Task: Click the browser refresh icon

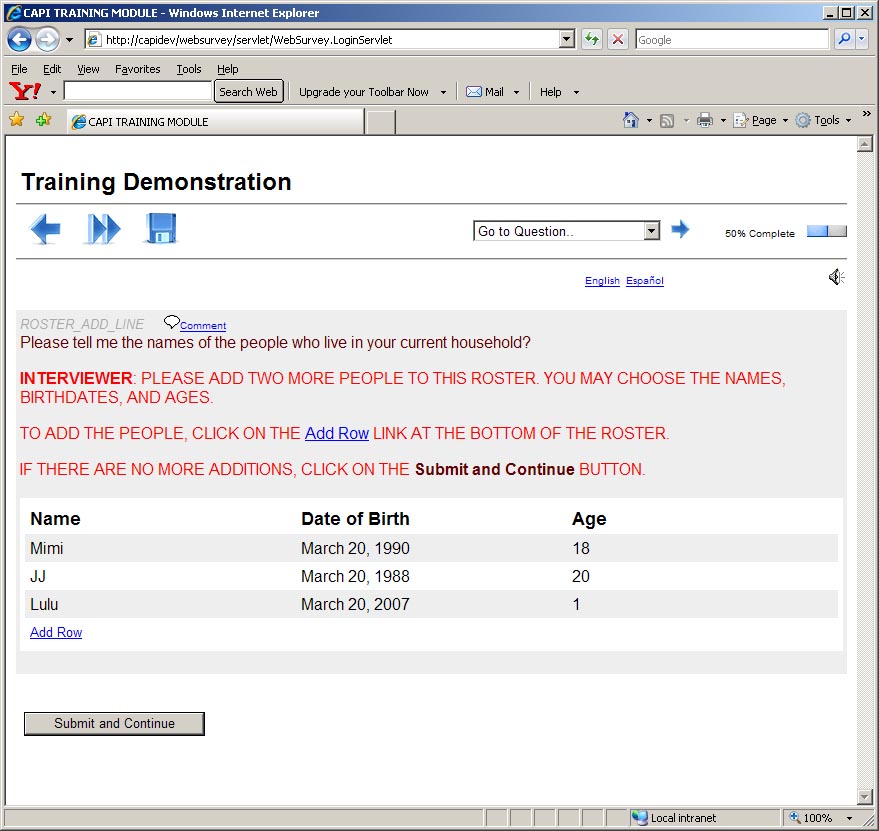Action: click(x=592, y=40)
